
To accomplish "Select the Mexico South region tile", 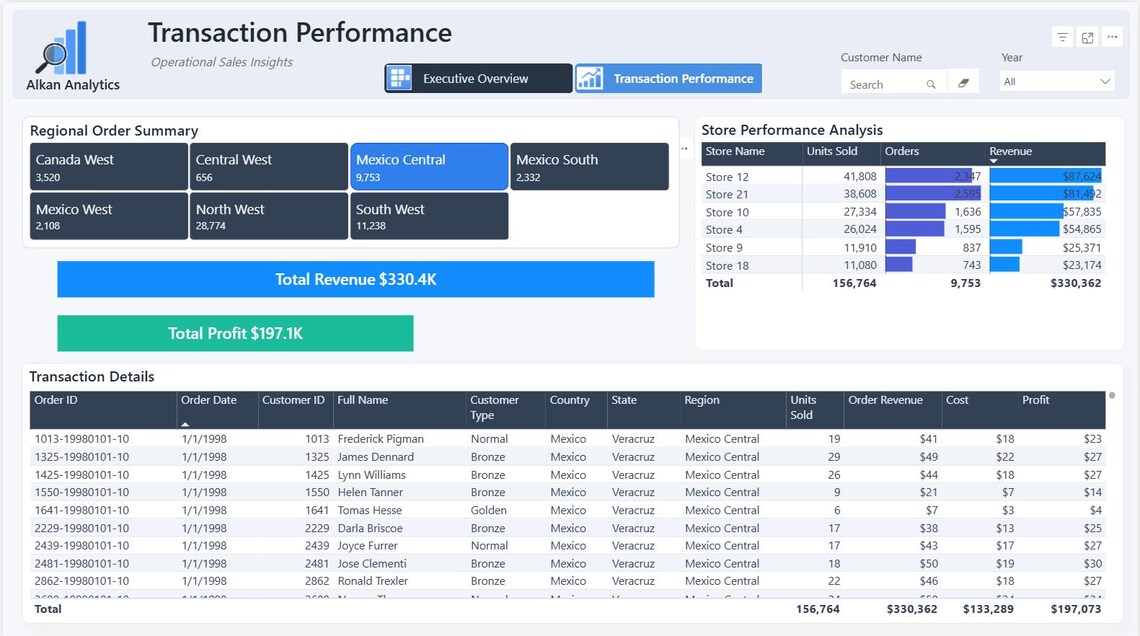I will (x=590, y=166).
